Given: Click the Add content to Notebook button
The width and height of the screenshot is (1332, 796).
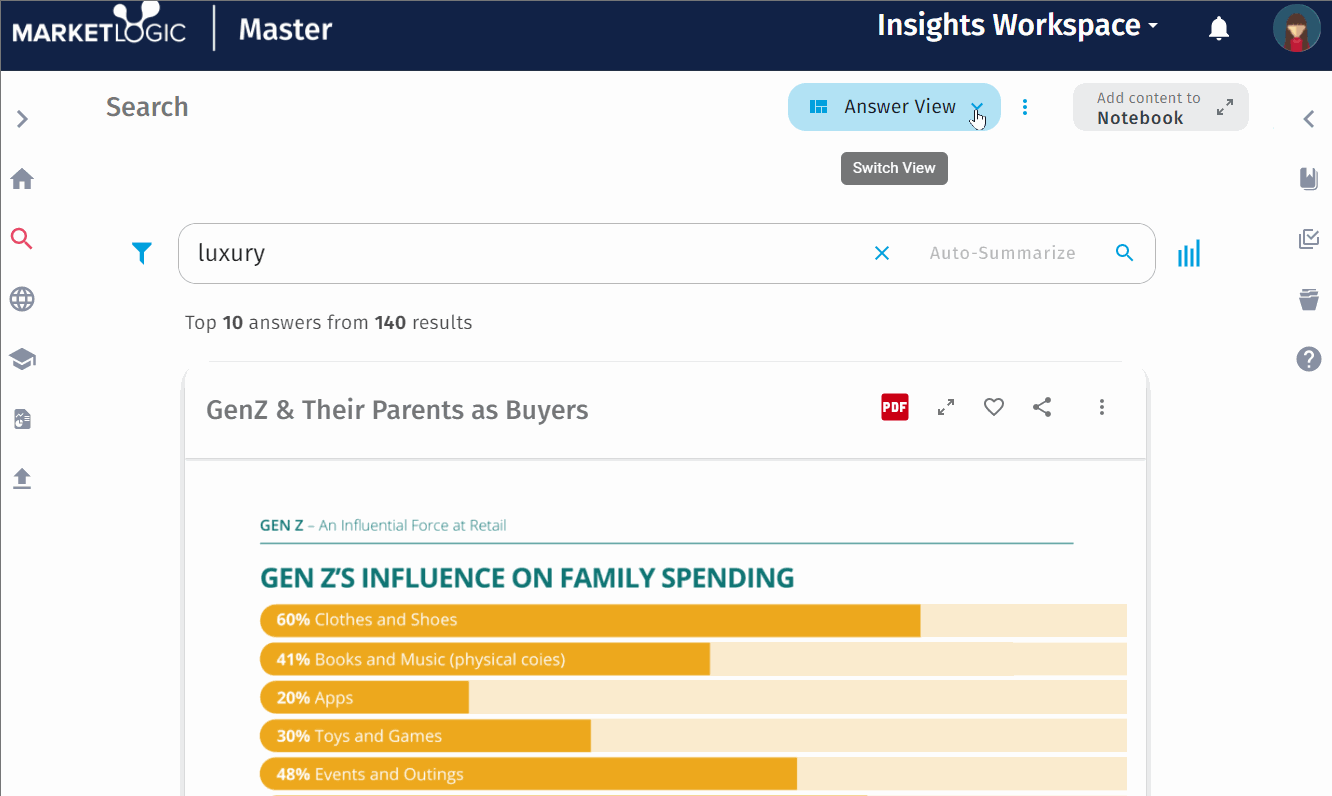Looking at the screenshot, I should (1161, 107).
